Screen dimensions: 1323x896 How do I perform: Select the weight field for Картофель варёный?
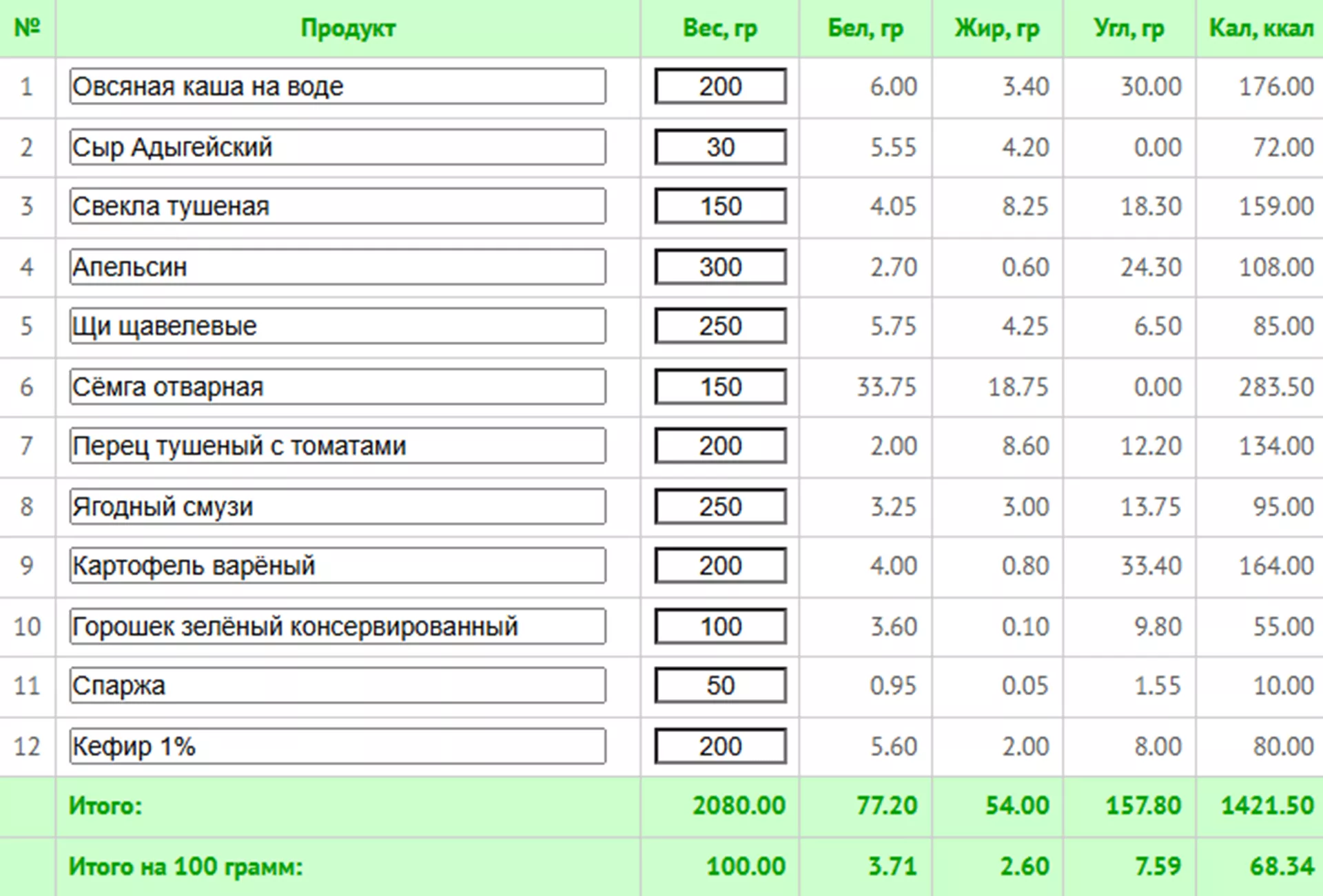click(721, 565)
